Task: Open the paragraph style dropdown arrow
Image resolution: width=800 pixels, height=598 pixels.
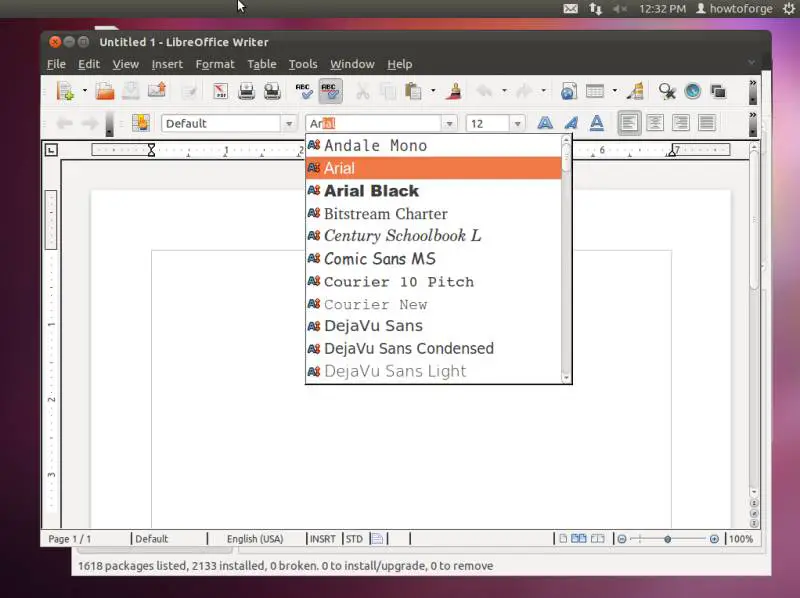Action: [289, 123]
